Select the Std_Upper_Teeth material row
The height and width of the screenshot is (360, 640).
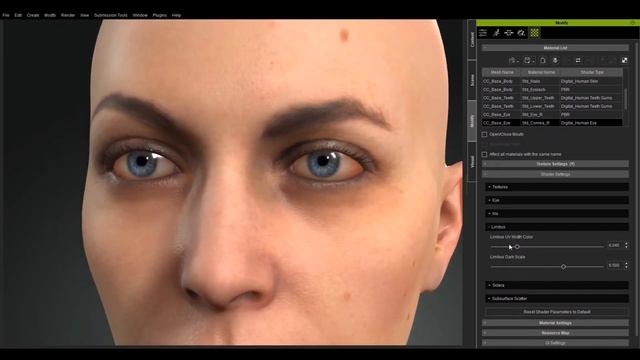(x=552, y=98)
